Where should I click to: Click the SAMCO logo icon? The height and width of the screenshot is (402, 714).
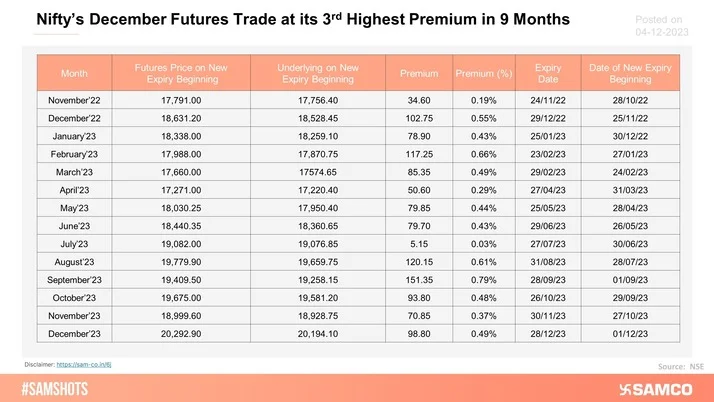(x=629, y=388)
